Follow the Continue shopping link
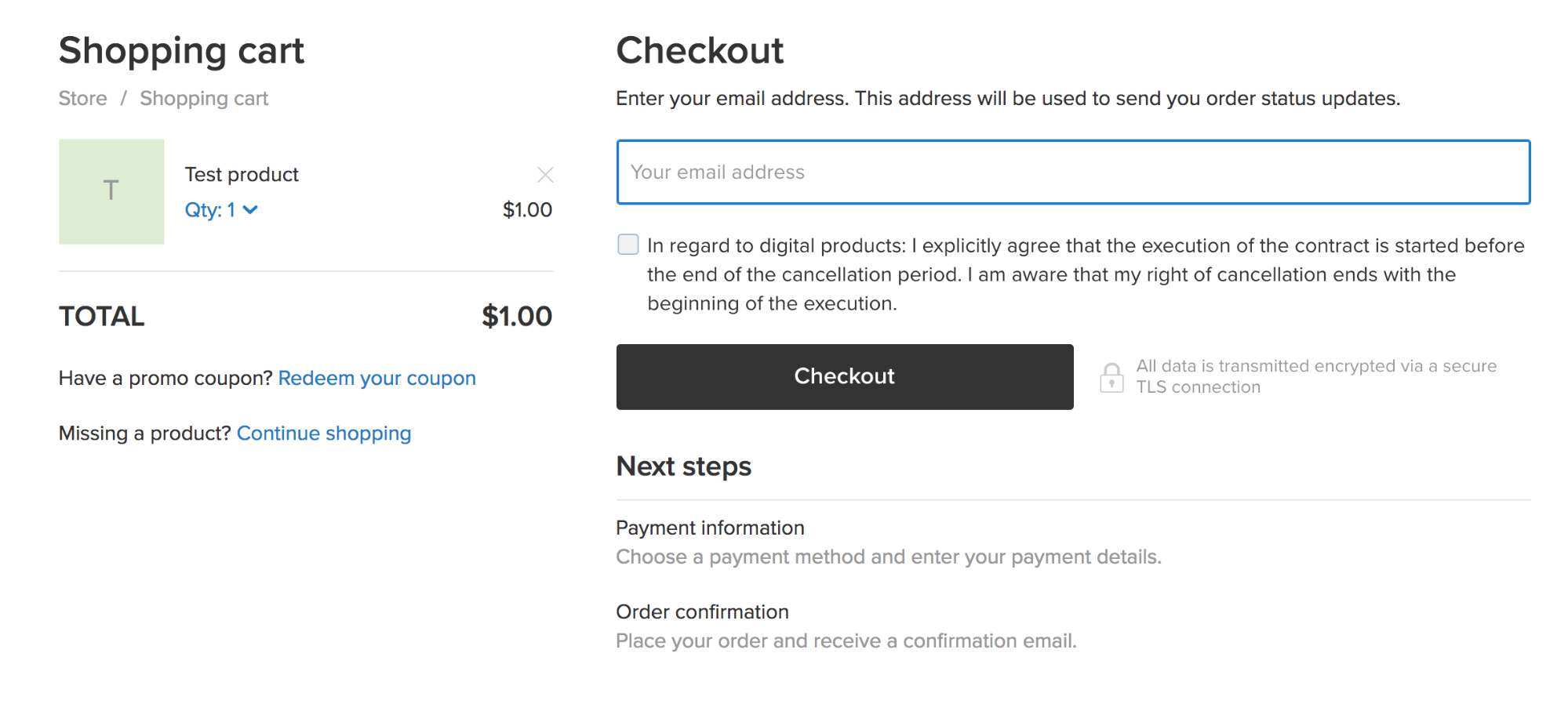The width and height of the screenshot is (1568, 711). coord(323,433)
